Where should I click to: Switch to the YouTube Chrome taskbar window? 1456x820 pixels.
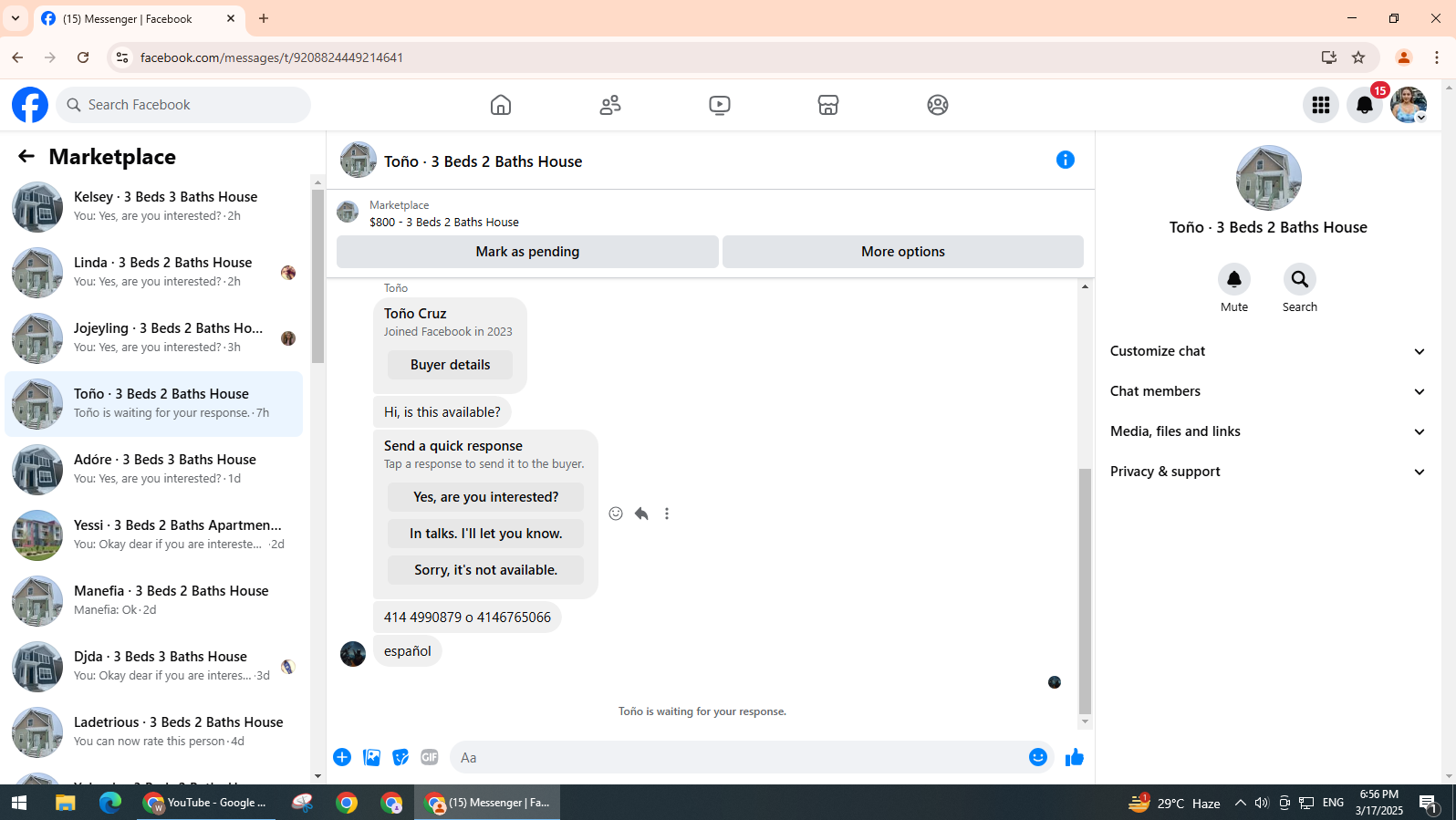206,803
